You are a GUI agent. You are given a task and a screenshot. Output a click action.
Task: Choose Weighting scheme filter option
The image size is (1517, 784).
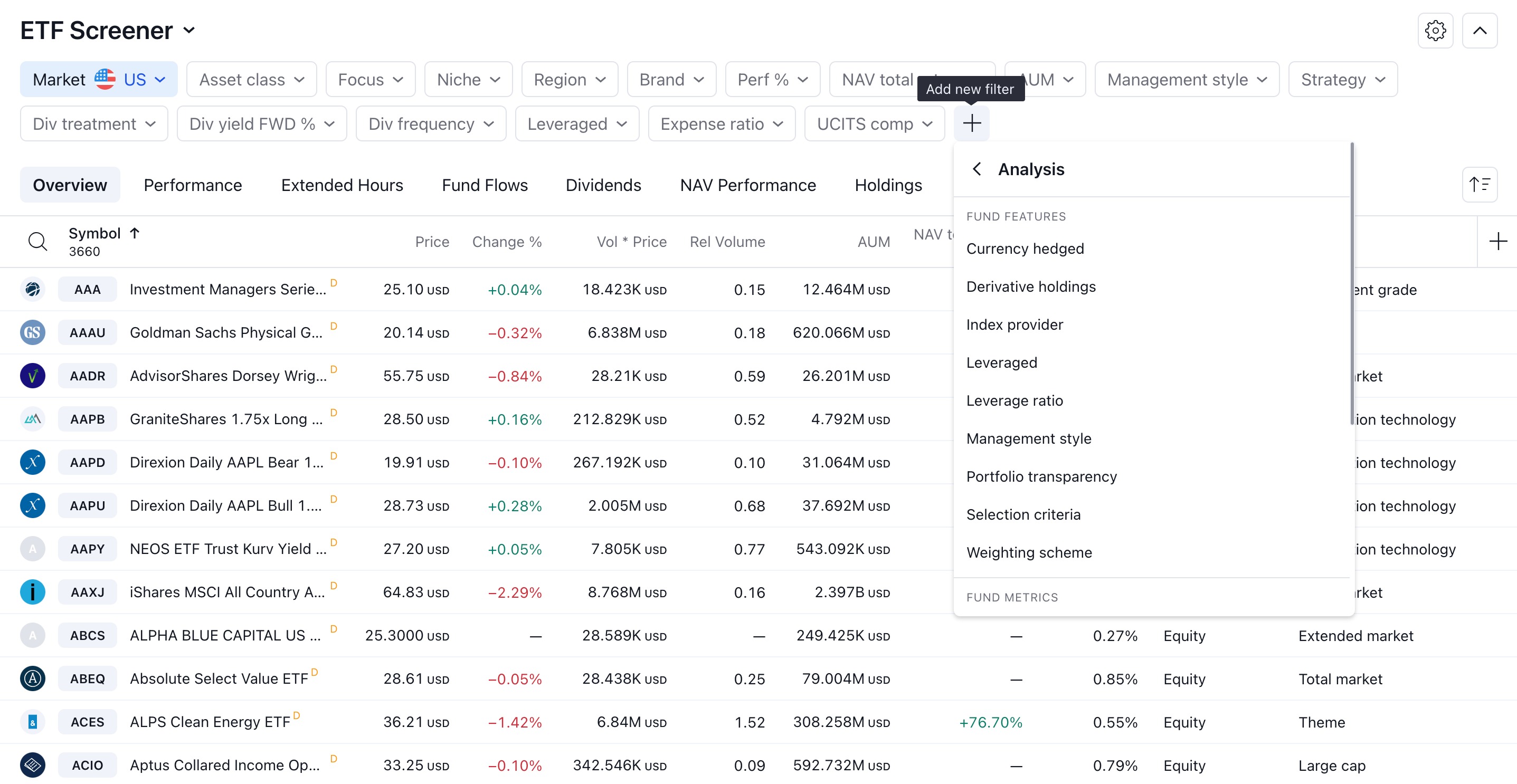coord(1029,552)
